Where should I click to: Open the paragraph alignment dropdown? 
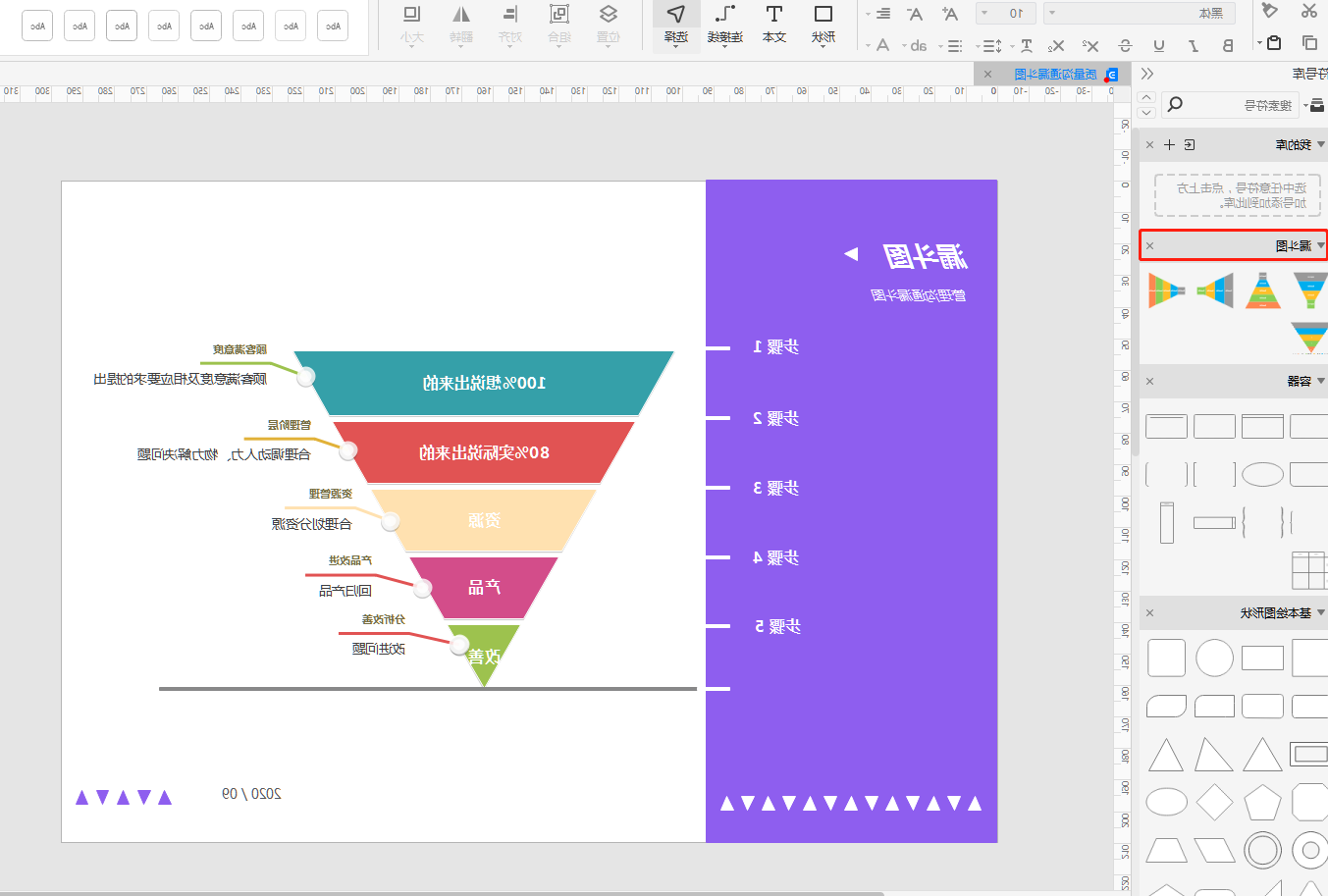[x=878, y=13]
